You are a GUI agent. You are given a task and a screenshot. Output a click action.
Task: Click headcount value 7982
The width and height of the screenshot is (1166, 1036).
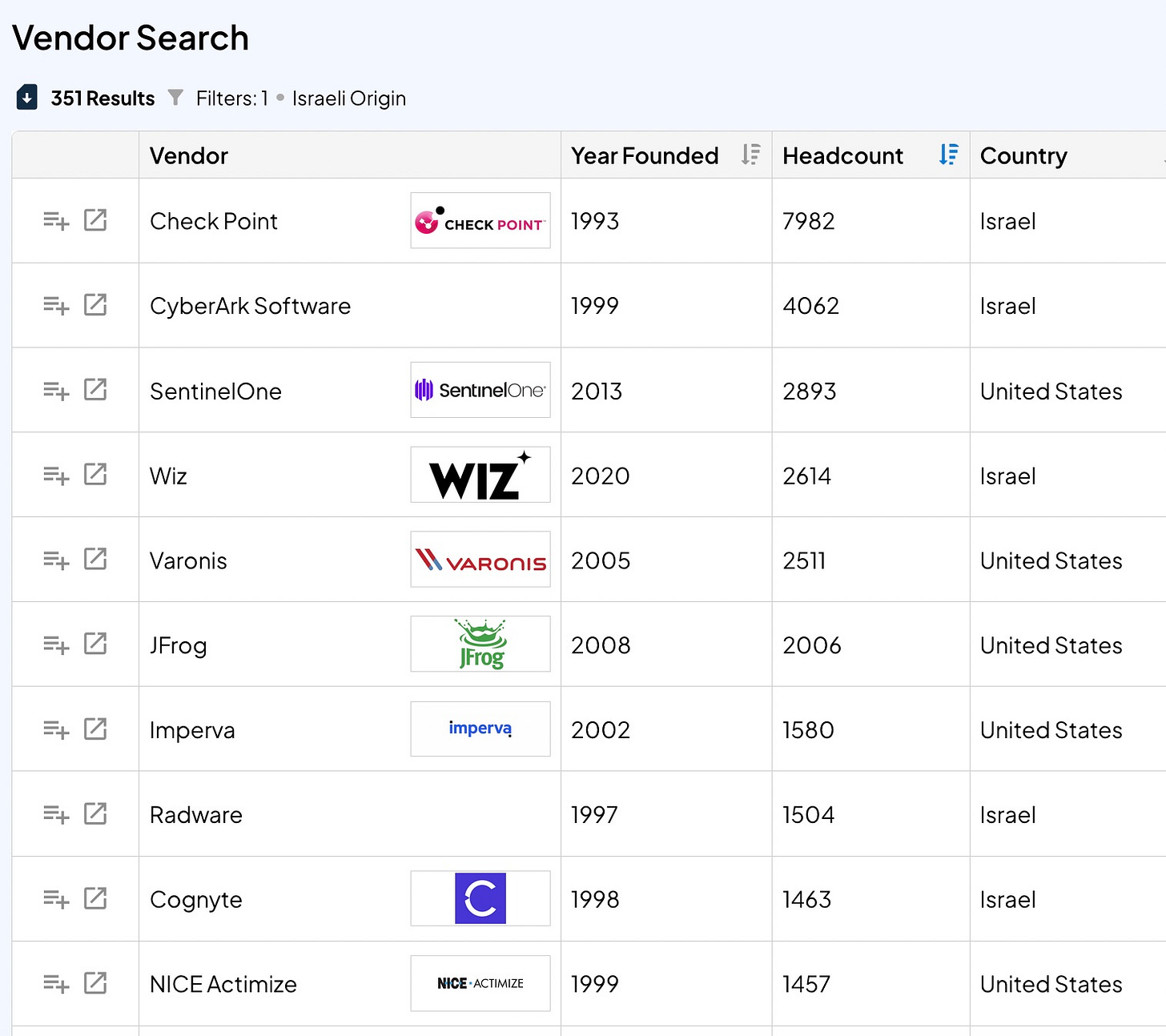(x=808, y=221)
